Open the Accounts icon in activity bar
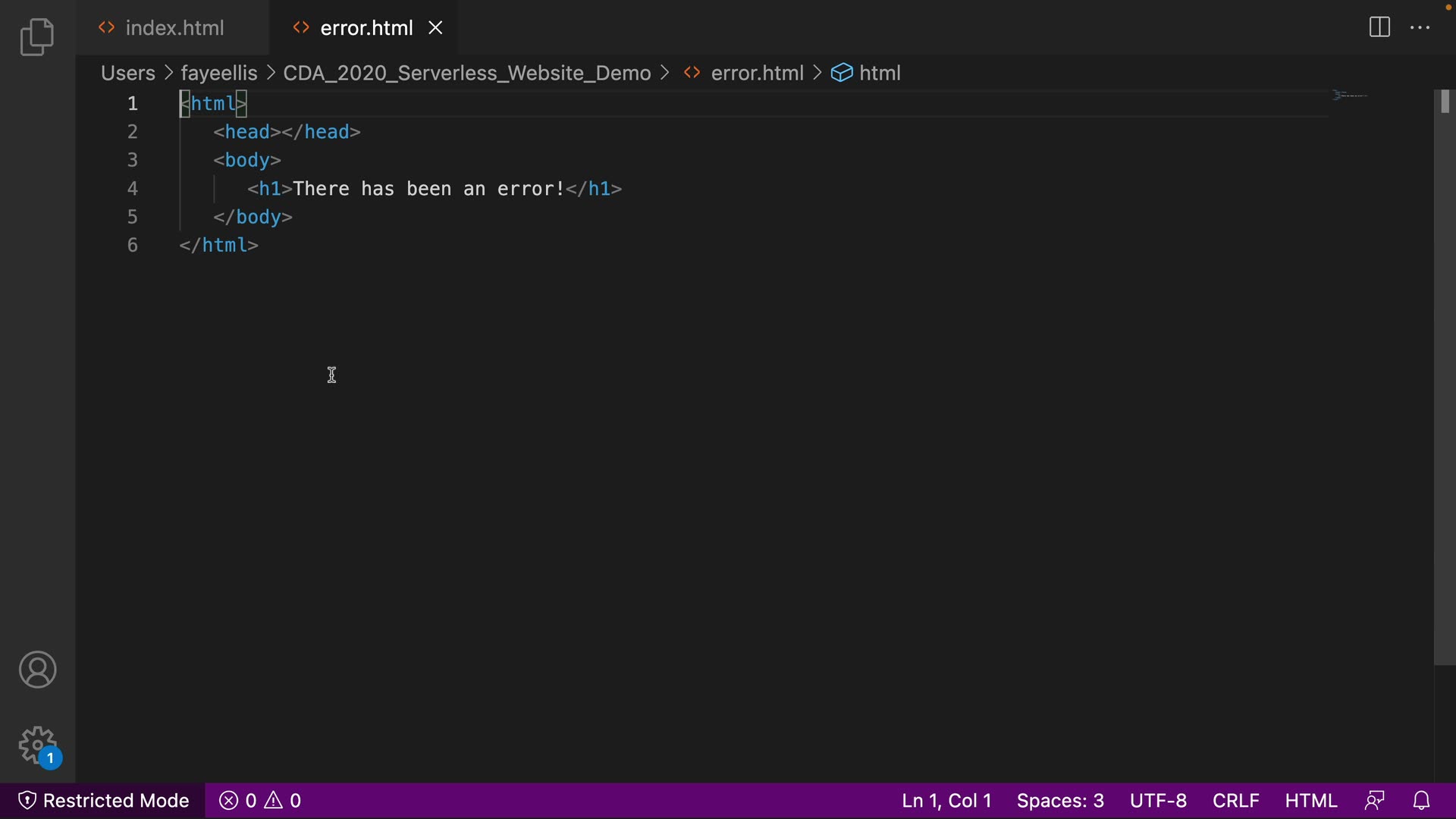This screenshot has height=819, width=1456. 37,670
